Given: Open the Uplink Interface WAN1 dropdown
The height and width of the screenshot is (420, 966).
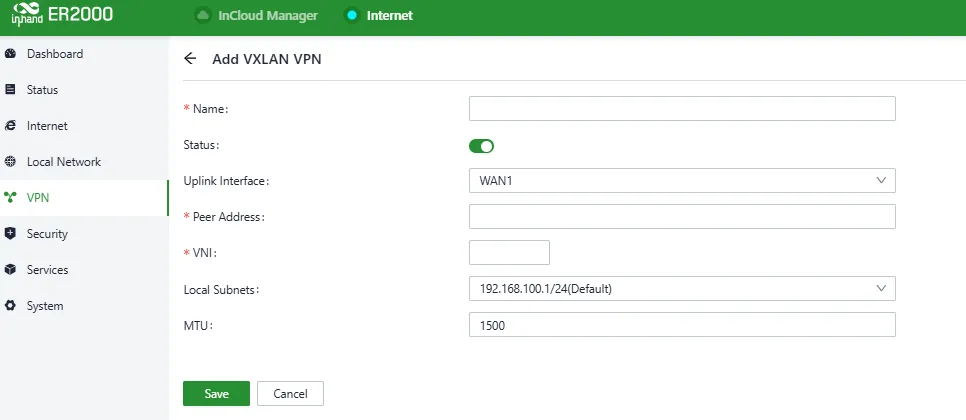Looking at the screenshot, I should pyautogui.click(x=682, y=180).
